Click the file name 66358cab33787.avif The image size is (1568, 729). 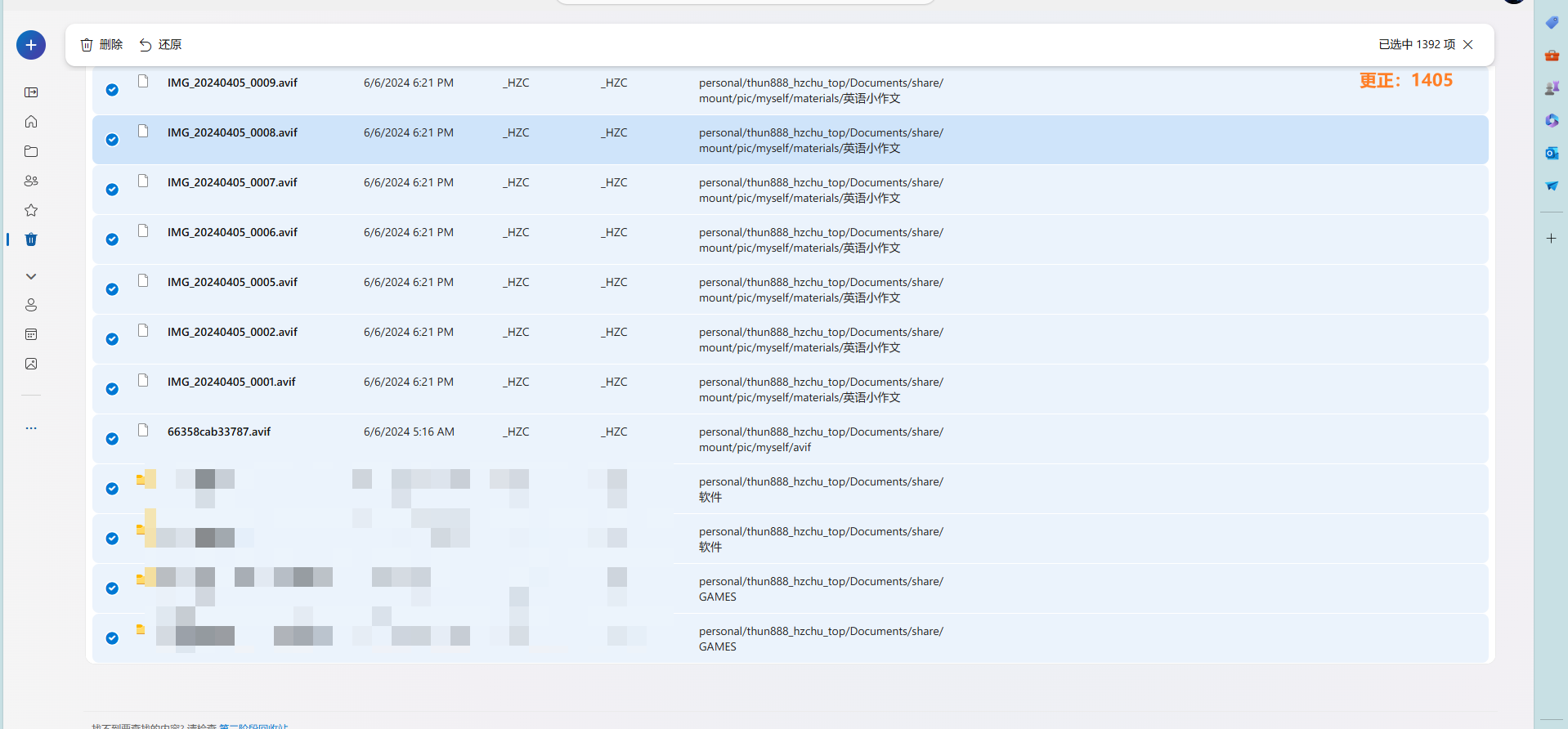click(x=219, y=432)
